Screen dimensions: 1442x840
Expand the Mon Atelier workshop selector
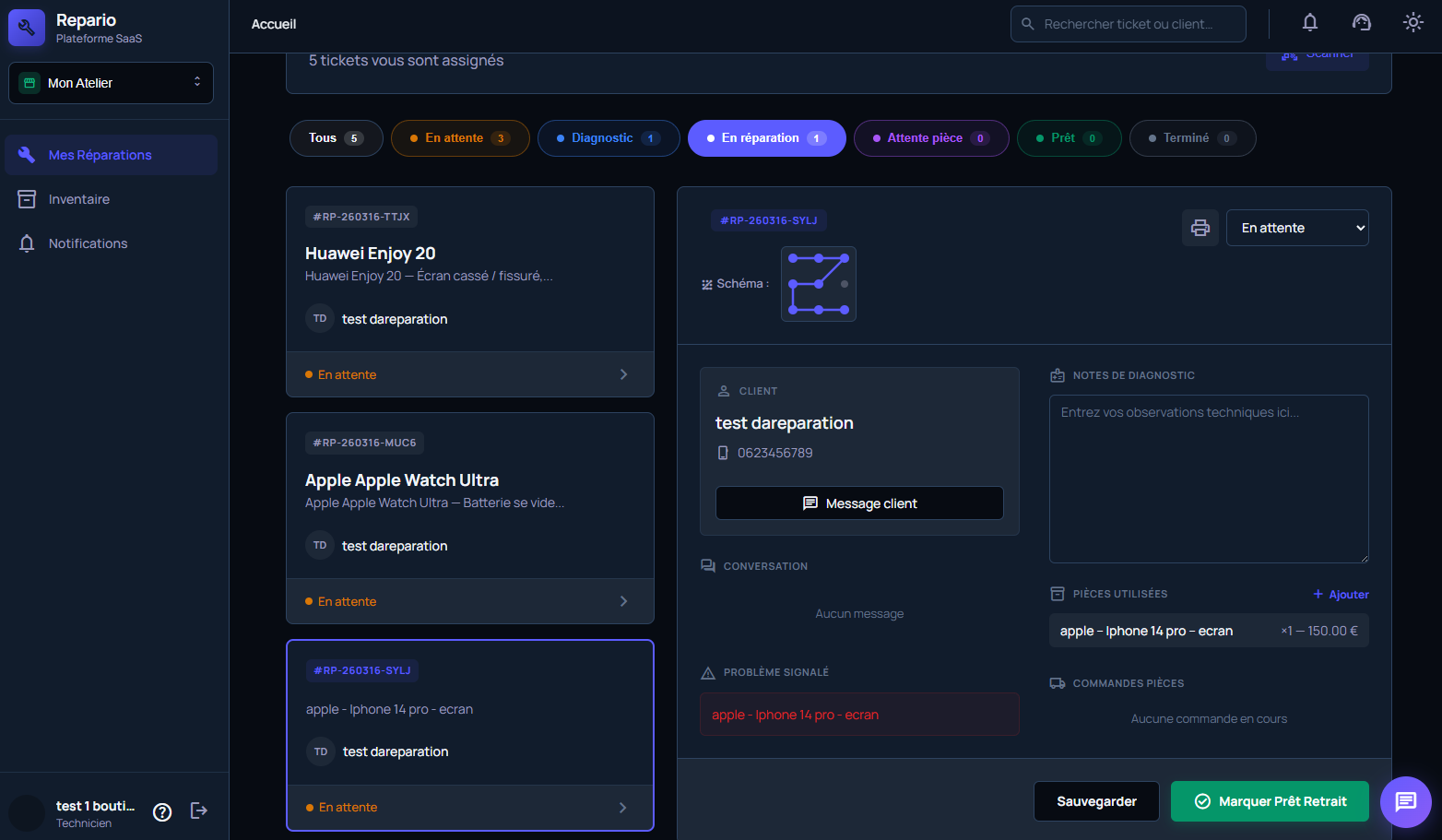tap(111, 83)
